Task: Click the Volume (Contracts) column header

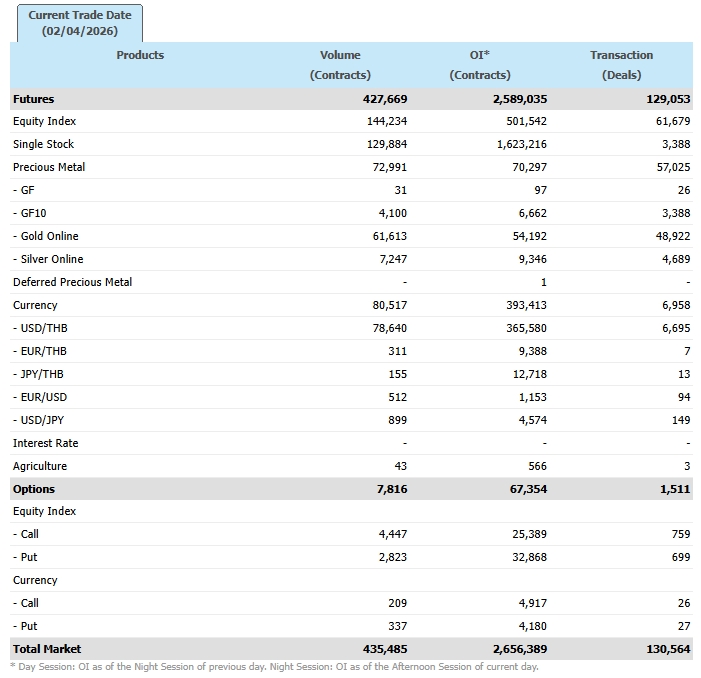Action: 340,65
